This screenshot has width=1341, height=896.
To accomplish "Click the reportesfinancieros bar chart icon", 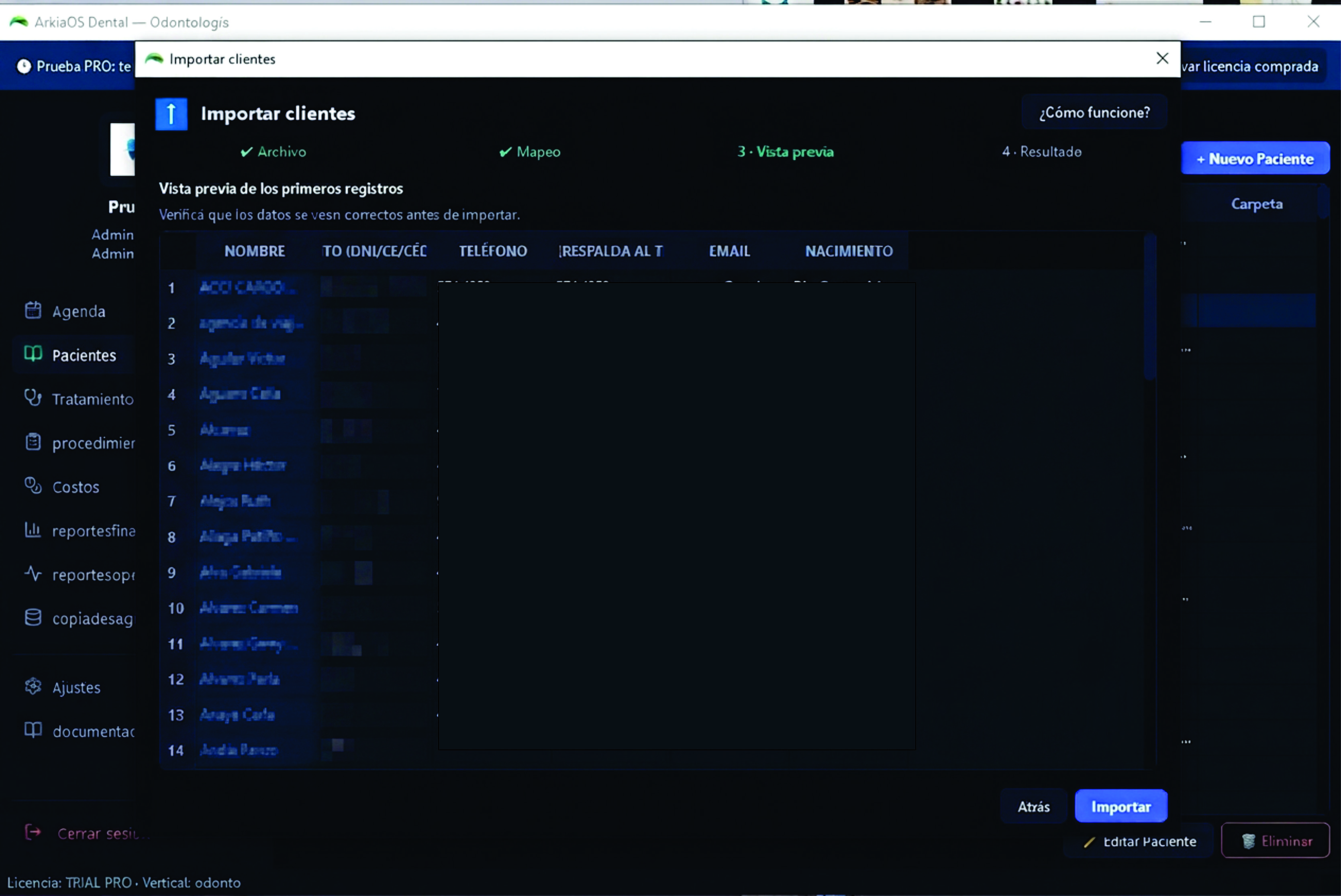I will pos(33,530).
